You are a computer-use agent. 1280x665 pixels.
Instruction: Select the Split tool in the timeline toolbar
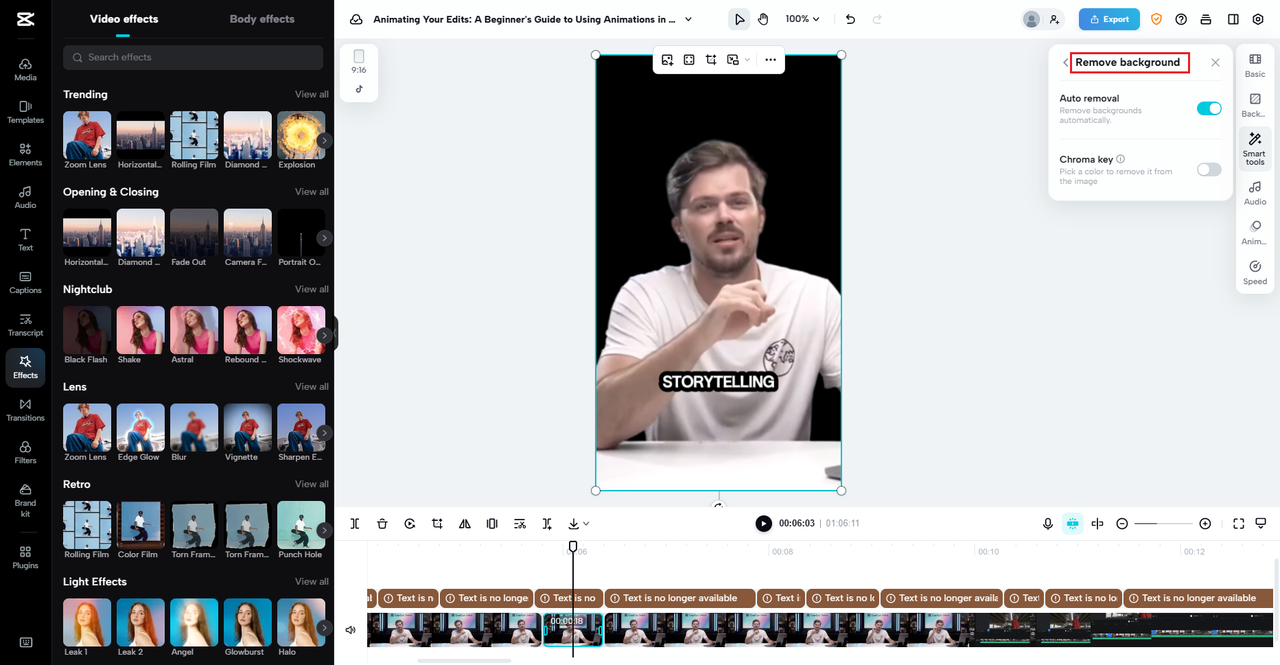click(x=353, y=523)
